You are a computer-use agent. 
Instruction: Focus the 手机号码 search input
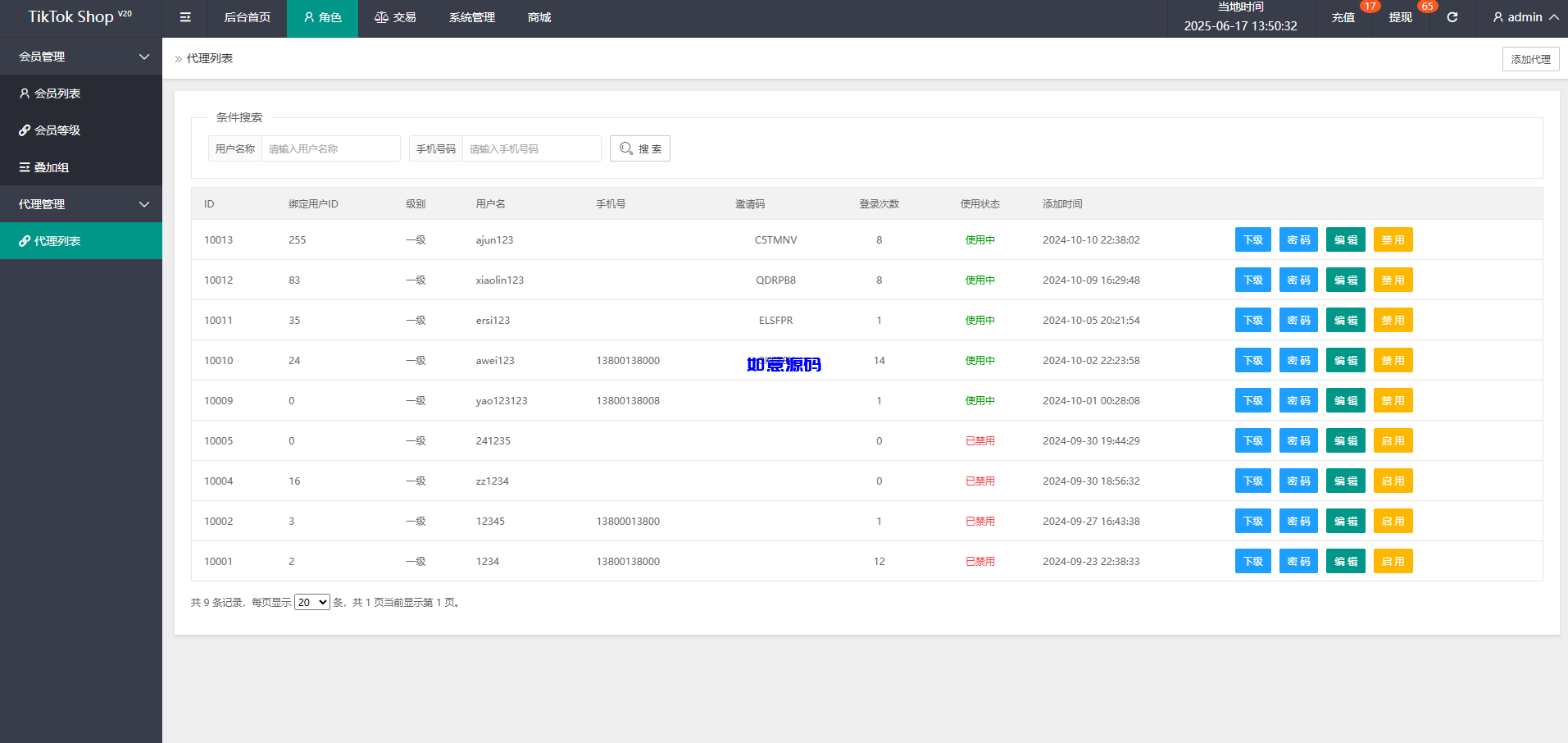click(x=531, y=148)
